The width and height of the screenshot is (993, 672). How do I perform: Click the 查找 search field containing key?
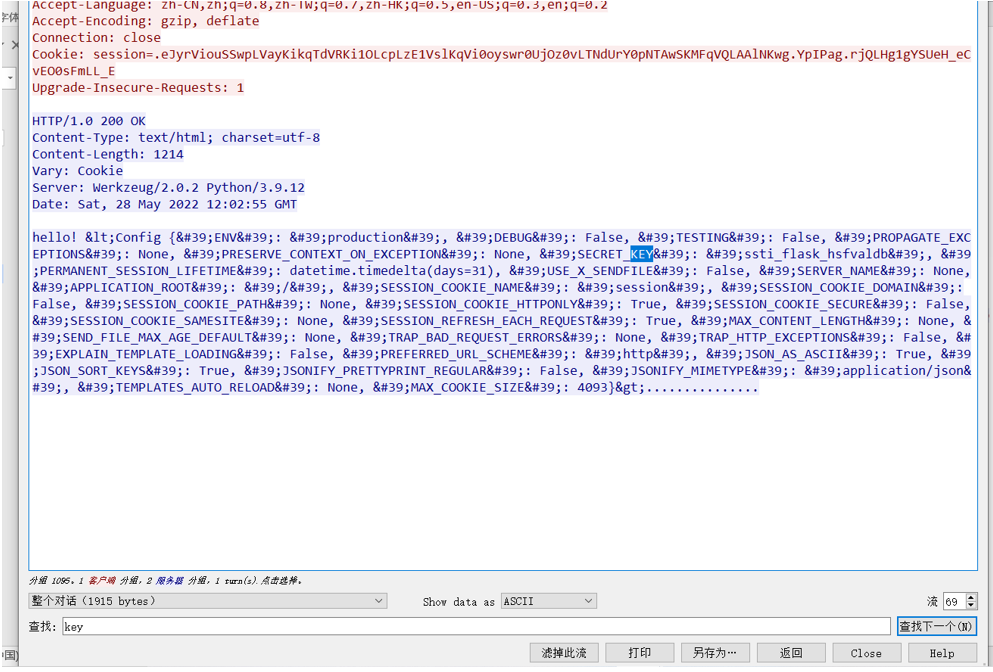tap(476, 626)
